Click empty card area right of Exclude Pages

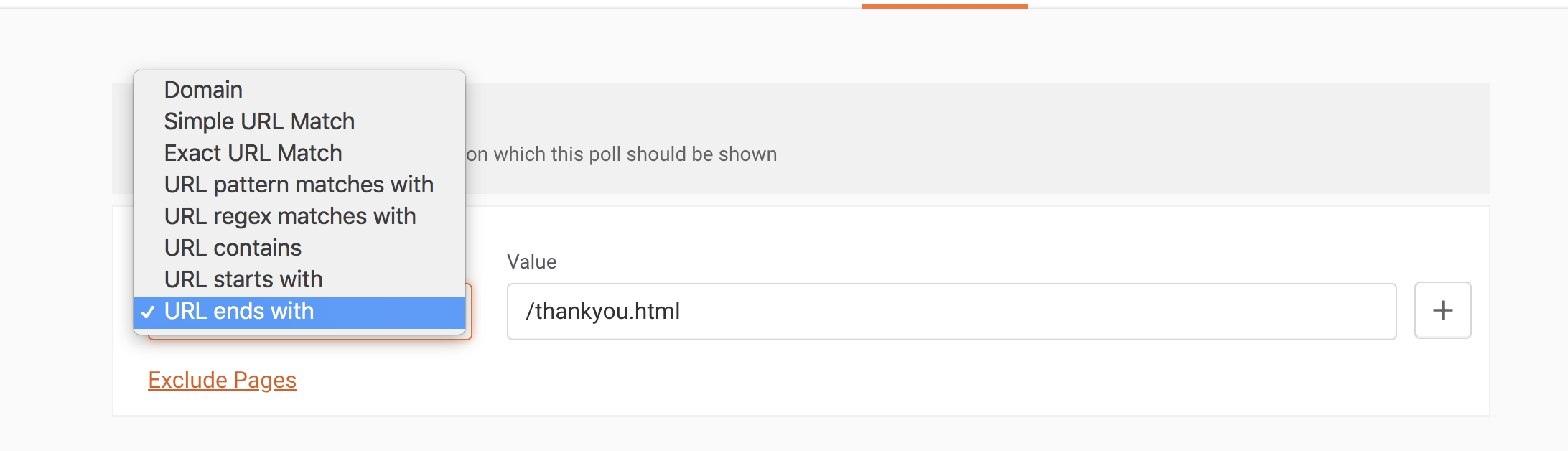tap(862, 380)
